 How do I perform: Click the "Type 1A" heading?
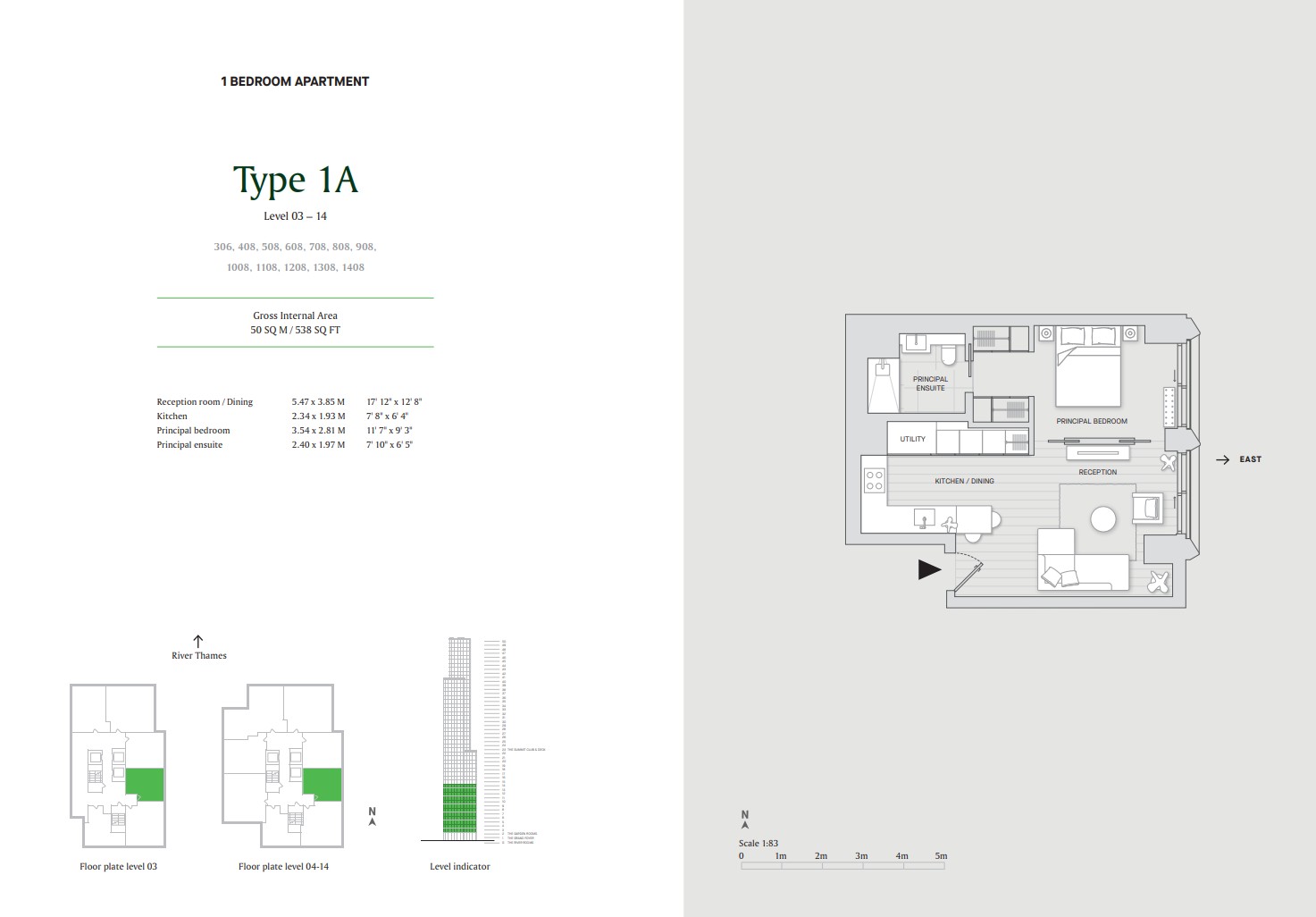pos(296,180)
